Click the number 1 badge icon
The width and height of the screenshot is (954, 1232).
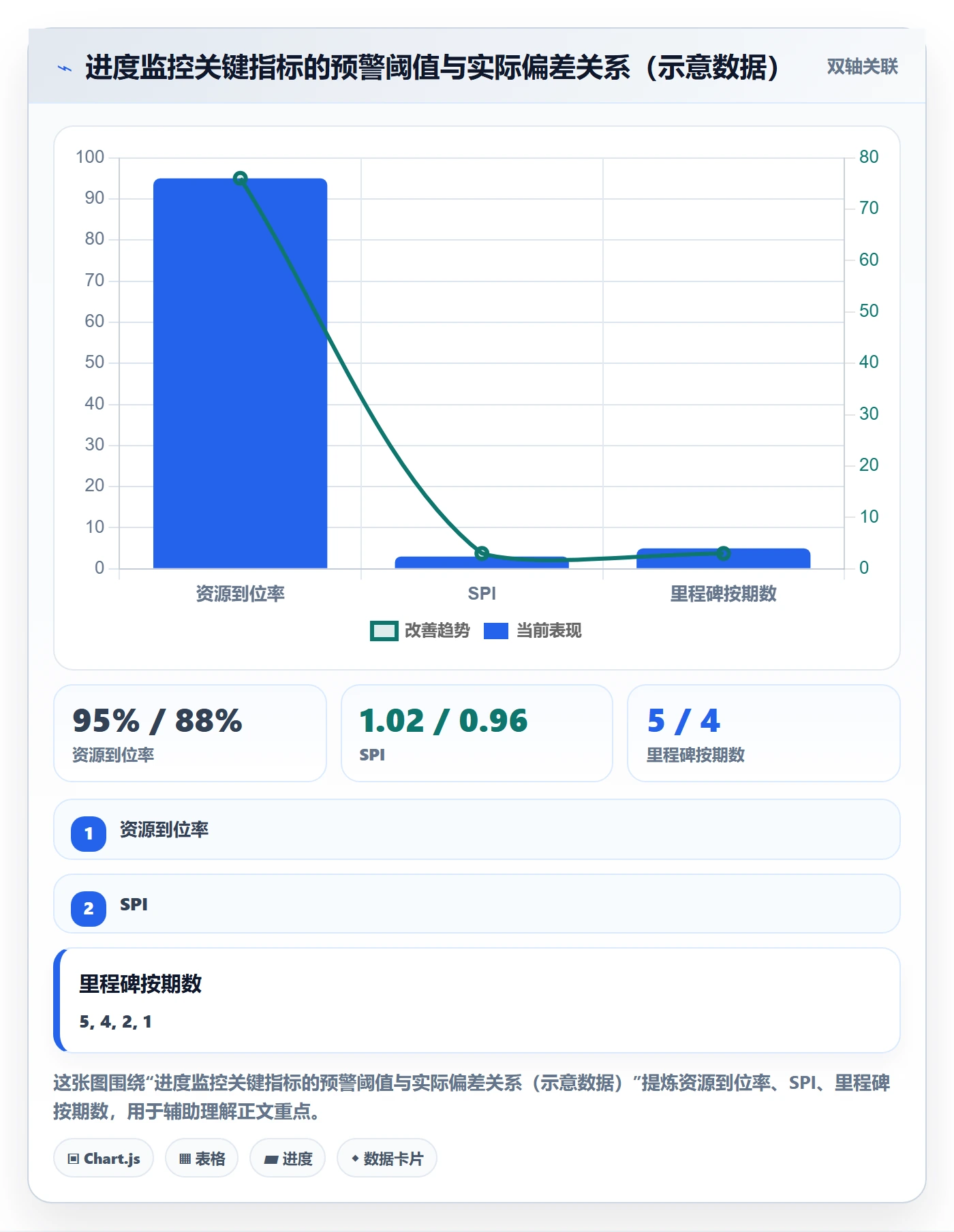click(x=89, y=833)
